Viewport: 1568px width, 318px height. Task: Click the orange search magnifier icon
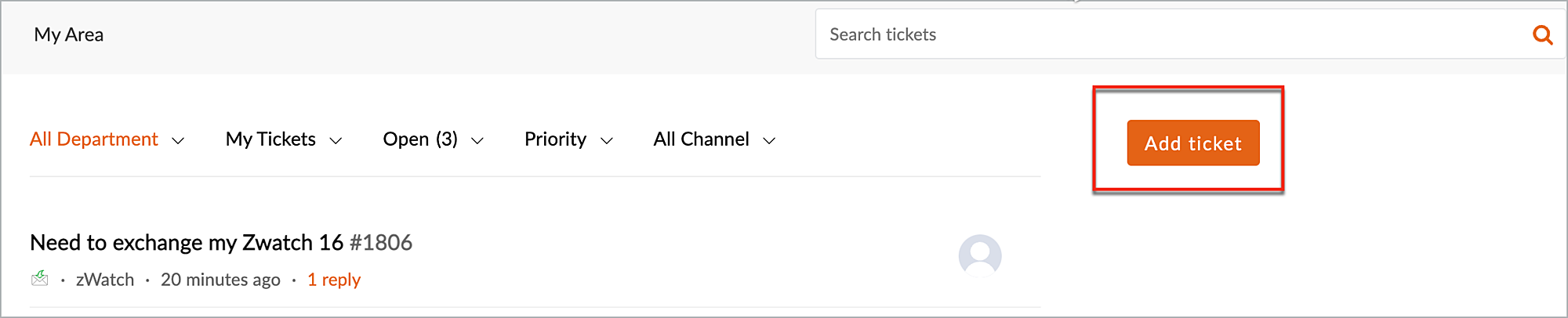click(1542, 34)
